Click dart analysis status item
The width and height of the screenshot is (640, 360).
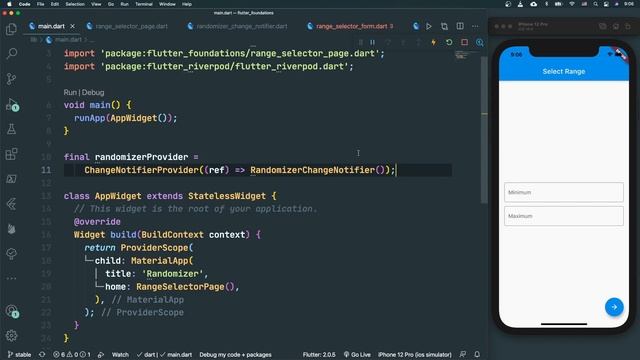(146, 355)
